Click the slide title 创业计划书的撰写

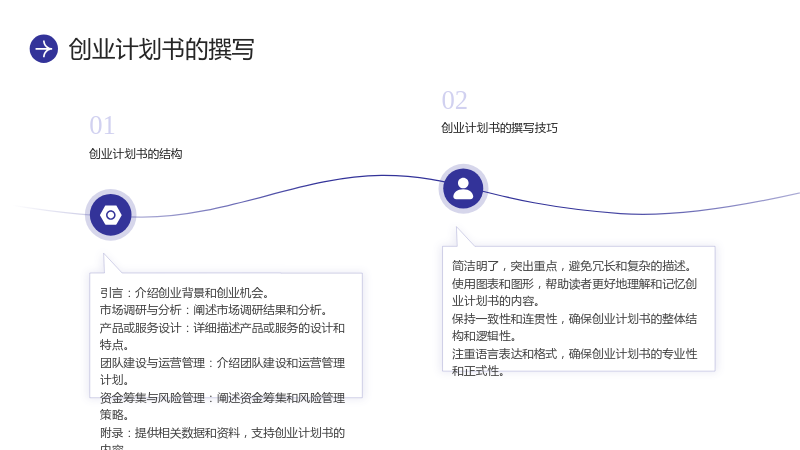click(x=161, y=49)
